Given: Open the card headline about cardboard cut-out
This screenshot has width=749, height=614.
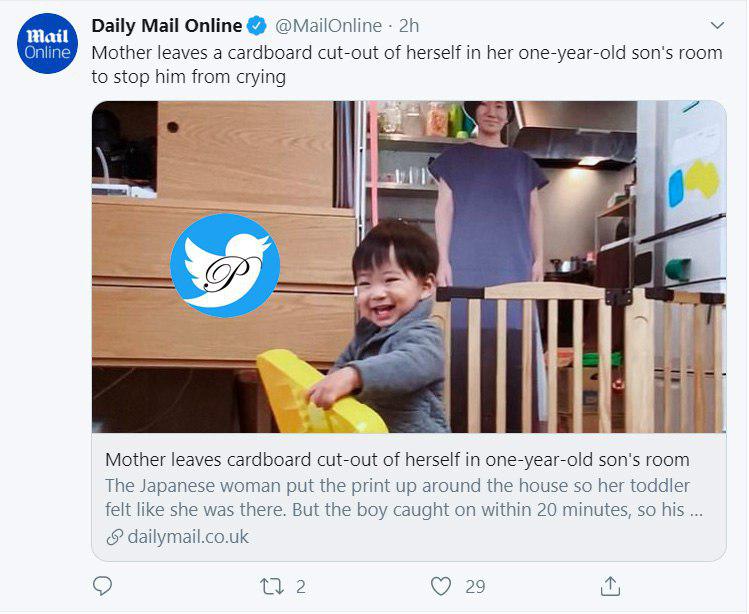Looking at the screenshot, I should click(x=397, y=460).
